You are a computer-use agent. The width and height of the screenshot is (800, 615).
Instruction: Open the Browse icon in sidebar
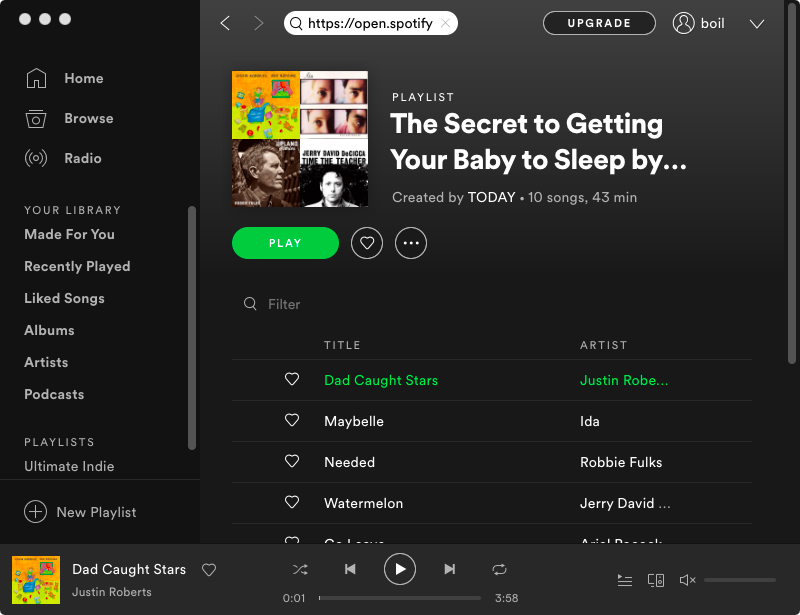click(36, 118)
